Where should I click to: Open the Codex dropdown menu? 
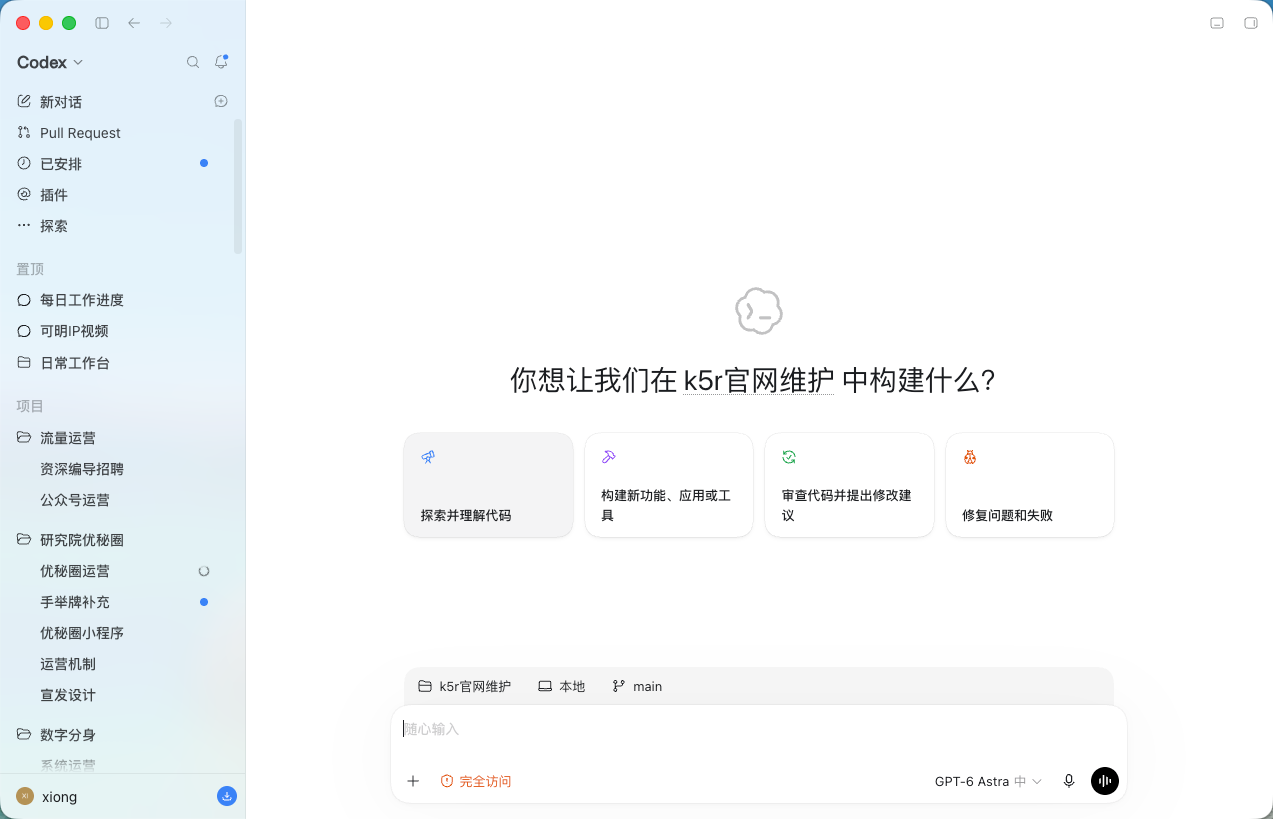point(50,62)
